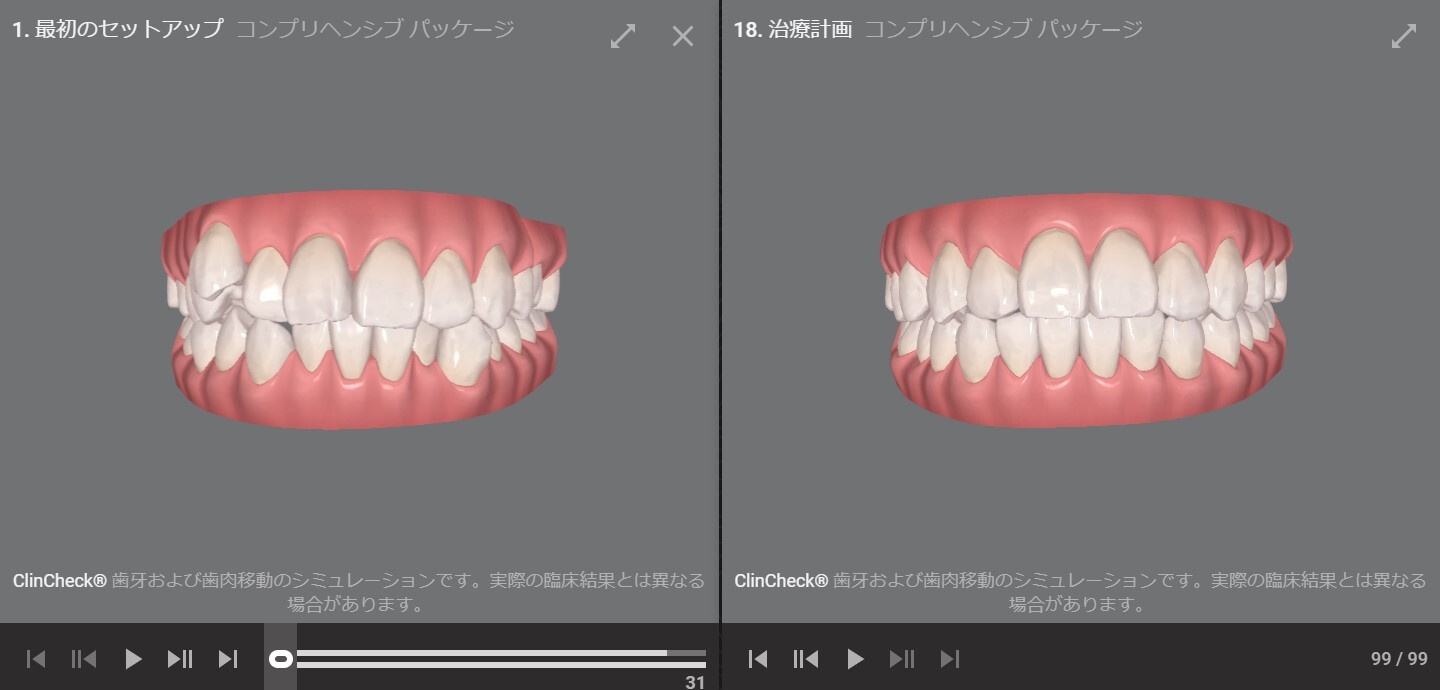This screenshot has height=690, width=1440.
Task: Play the right treatment plan animation
Action: [x=855, y=658]
